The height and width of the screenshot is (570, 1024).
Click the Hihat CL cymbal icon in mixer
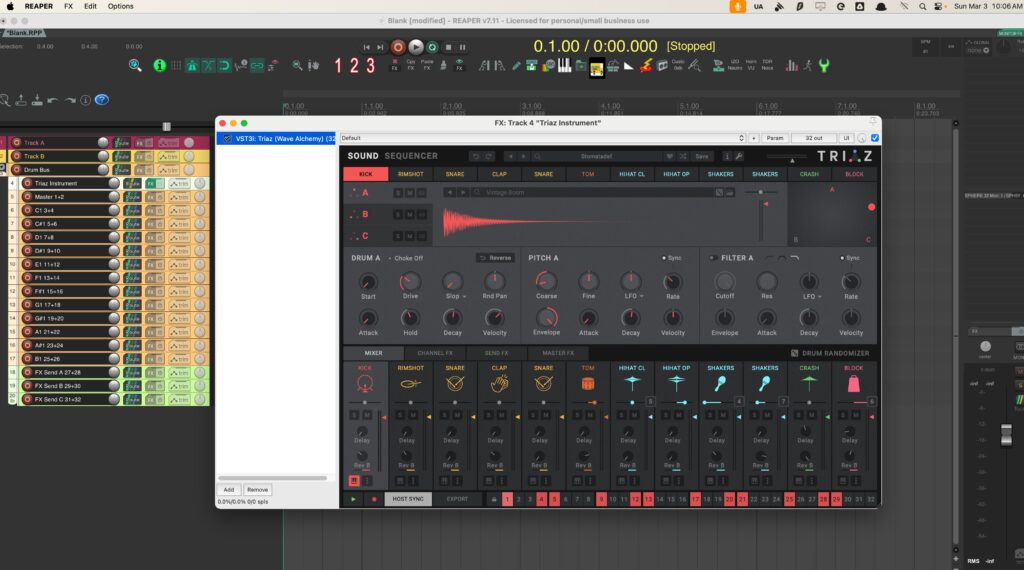click(x=632, y=383)
